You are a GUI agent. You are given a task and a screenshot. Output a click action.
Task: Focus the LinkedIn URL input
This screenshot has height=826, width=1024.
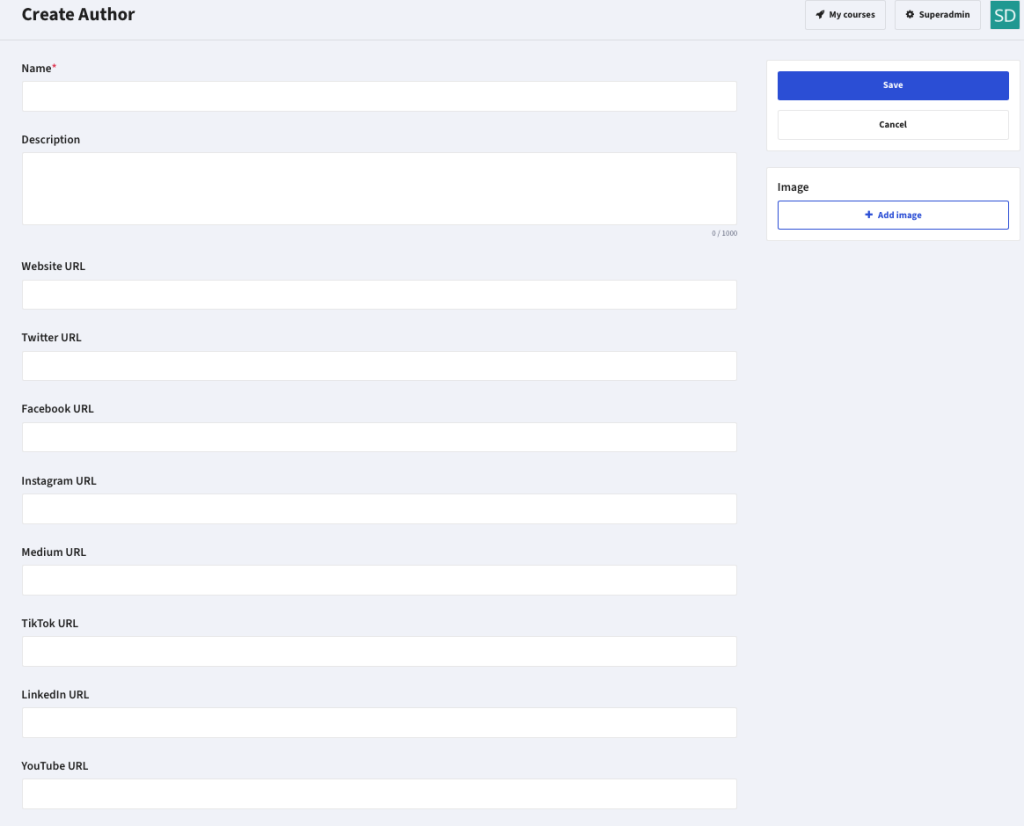click(379, 722)
